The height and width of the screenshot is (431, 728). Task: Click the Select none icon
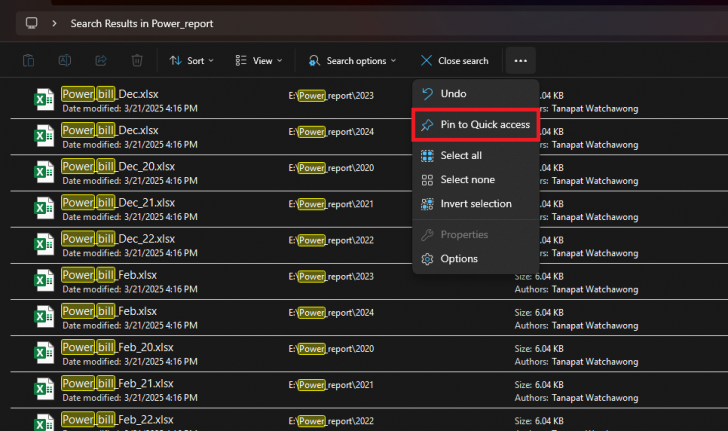[x=427, y=180]
